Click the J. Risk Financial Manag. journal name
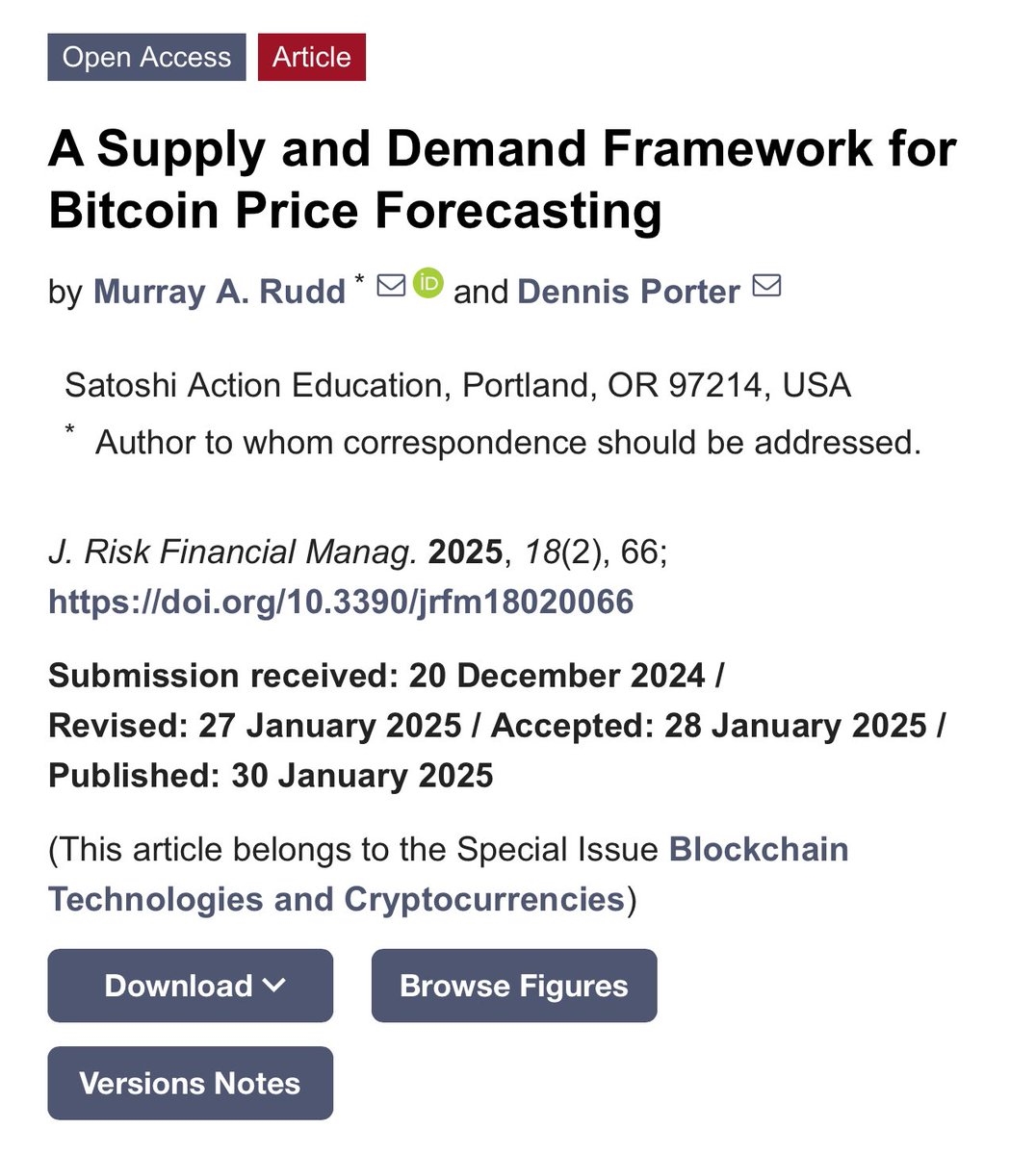1036x1155 pixels. coord(233,552)
